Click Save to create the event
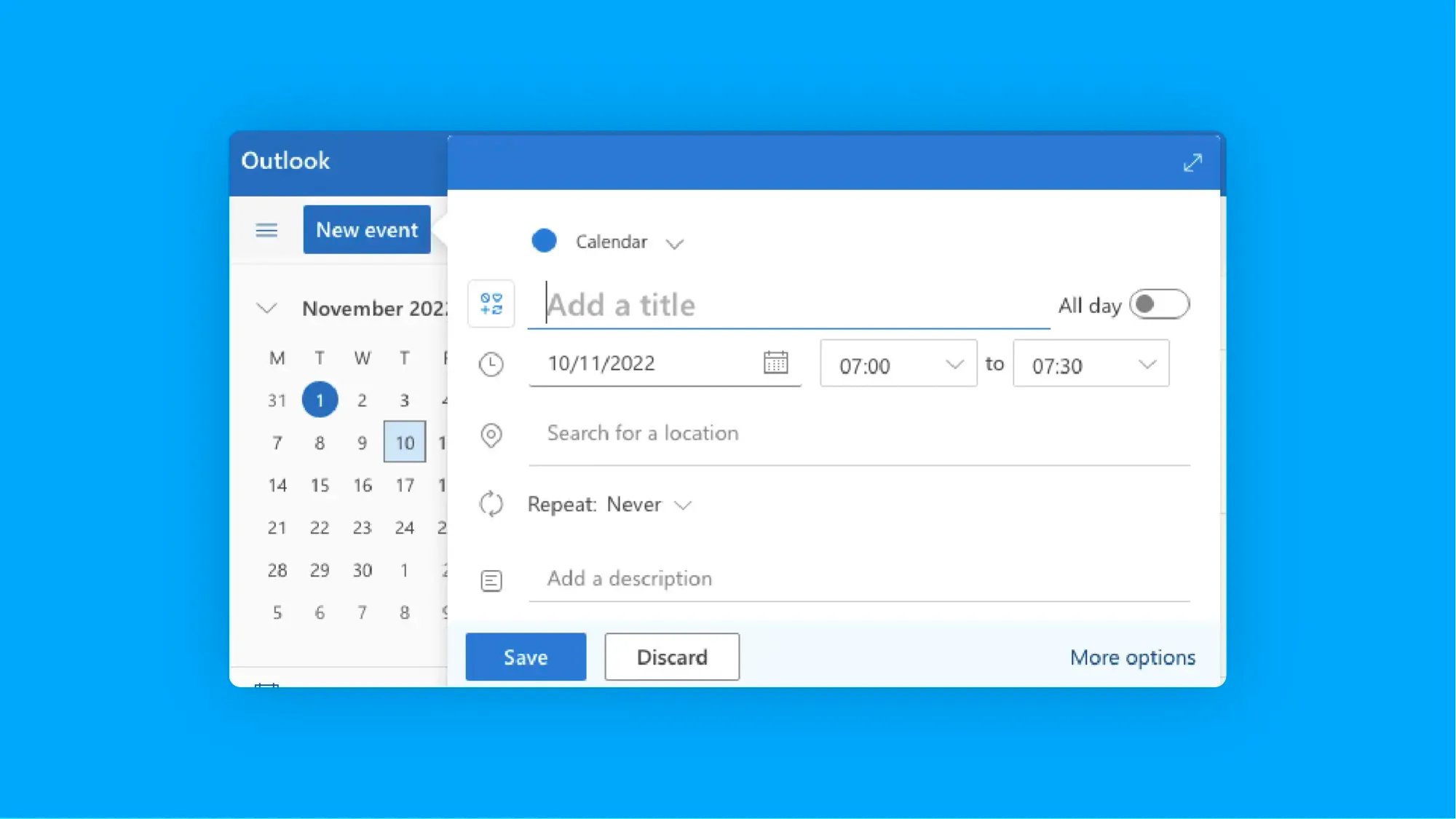 tap(526, 657)
